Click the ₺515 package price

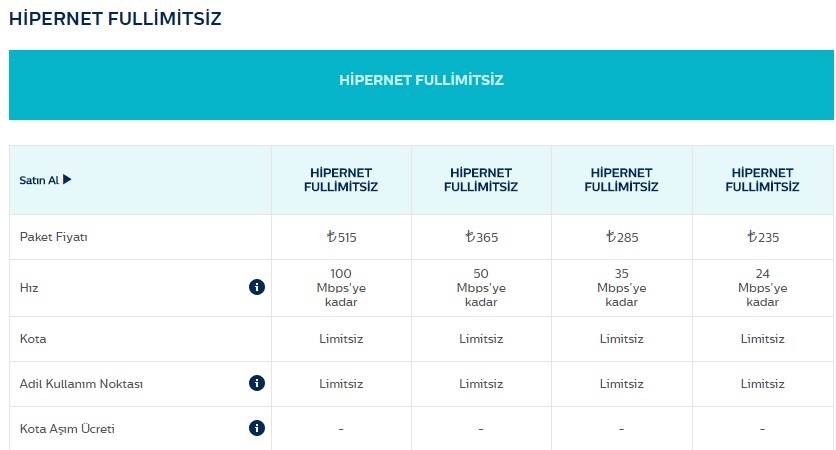click(341, 238)
